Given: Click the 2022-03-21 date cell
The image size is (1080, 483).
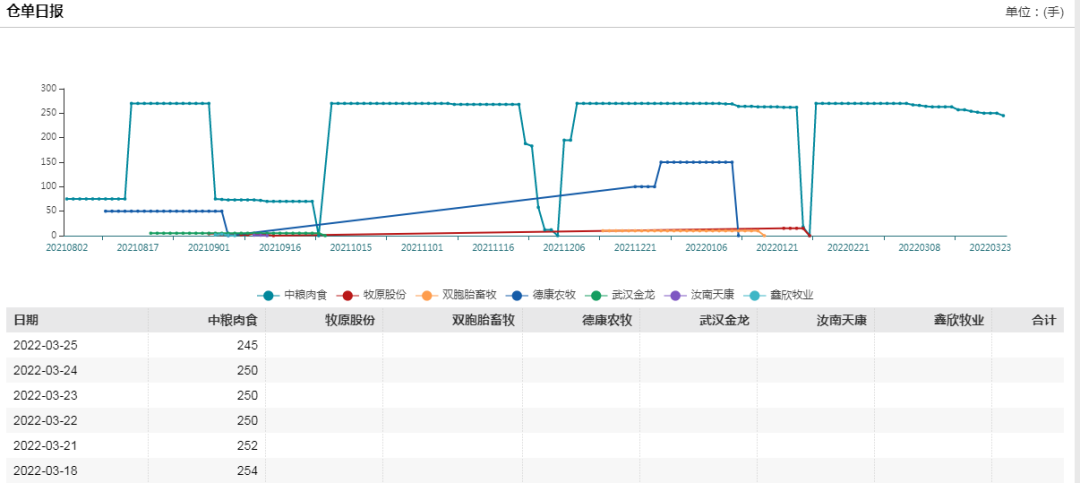Looking at the screenshot, I should [46, 445].
